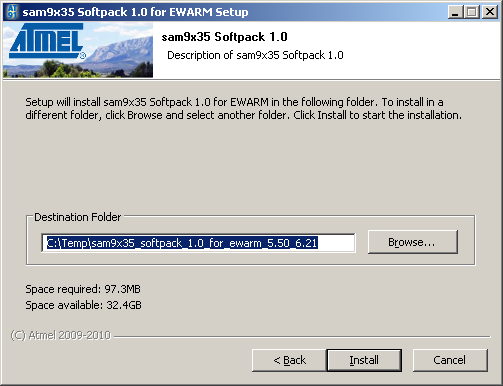Close the setup window
This screenshot has height=386, width=503.
click(x=490, y=12)
